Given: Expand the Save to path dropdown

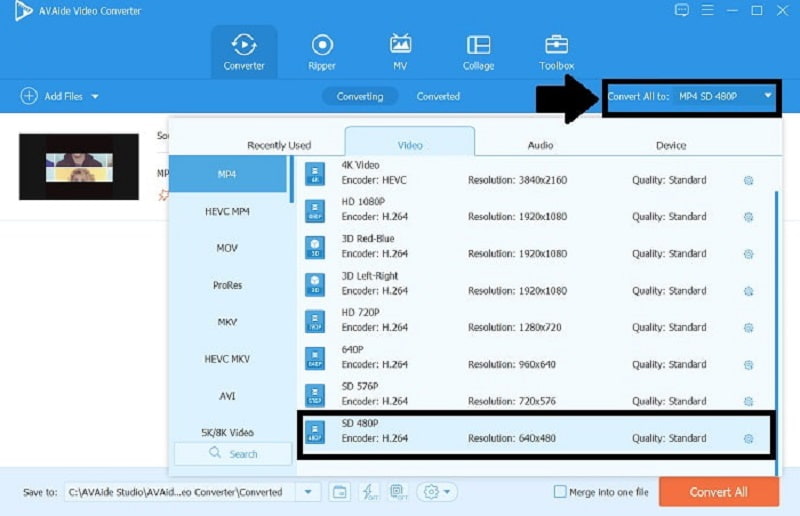Looking at the screenshot, I should tap(308, 492).
